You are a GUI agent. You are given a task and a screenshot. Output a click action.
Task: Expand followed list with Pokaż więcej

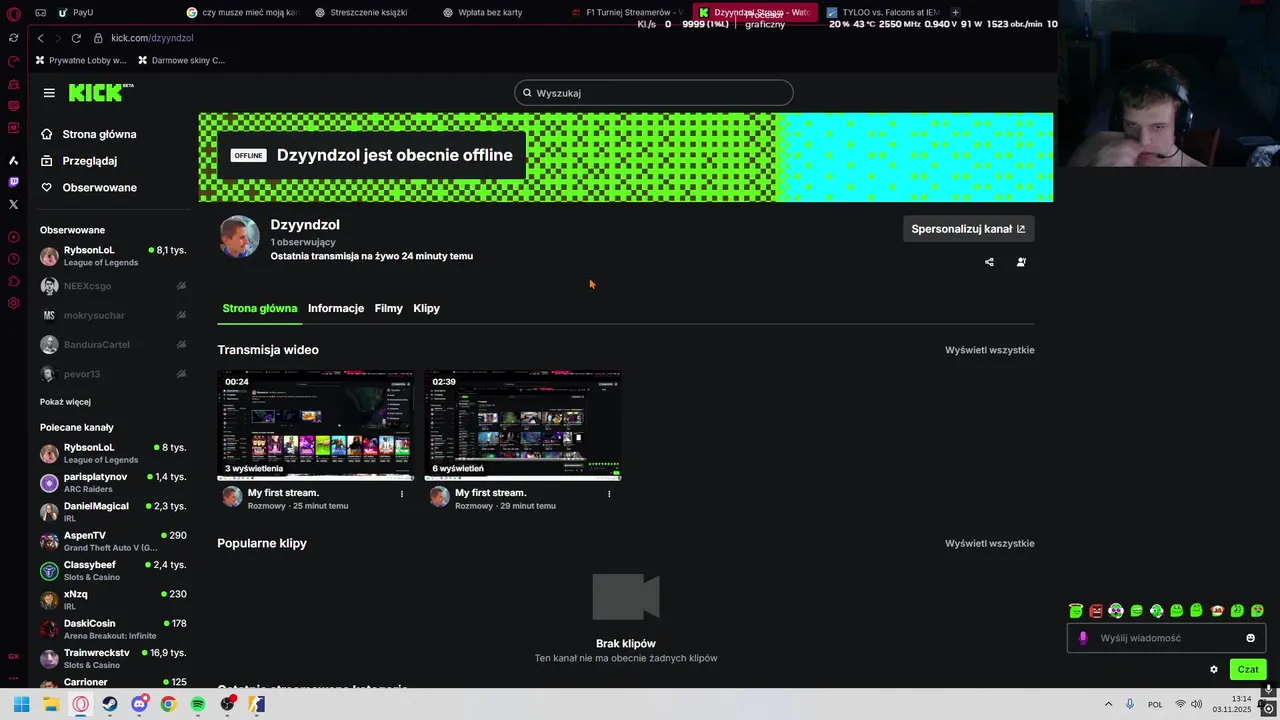[x=65, y=402]
